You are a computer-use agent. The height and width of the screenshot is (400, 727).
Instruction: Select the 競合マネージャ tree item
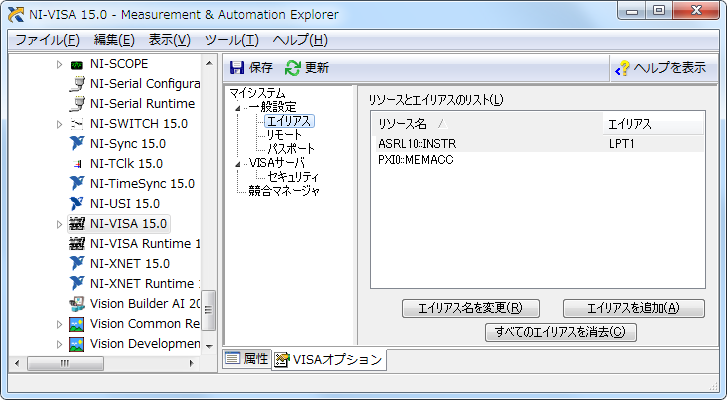coord(284,191)
